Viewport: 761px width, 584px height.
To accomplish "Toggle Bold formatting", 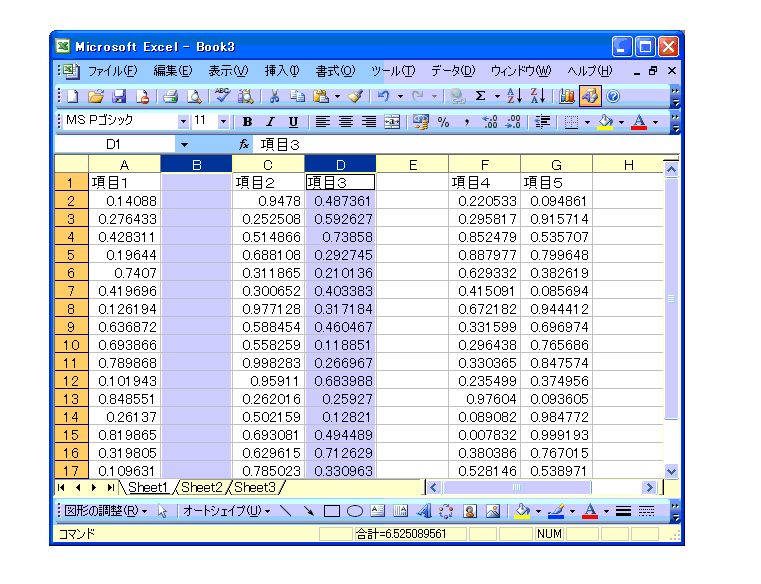I will (x=247, y=122).
